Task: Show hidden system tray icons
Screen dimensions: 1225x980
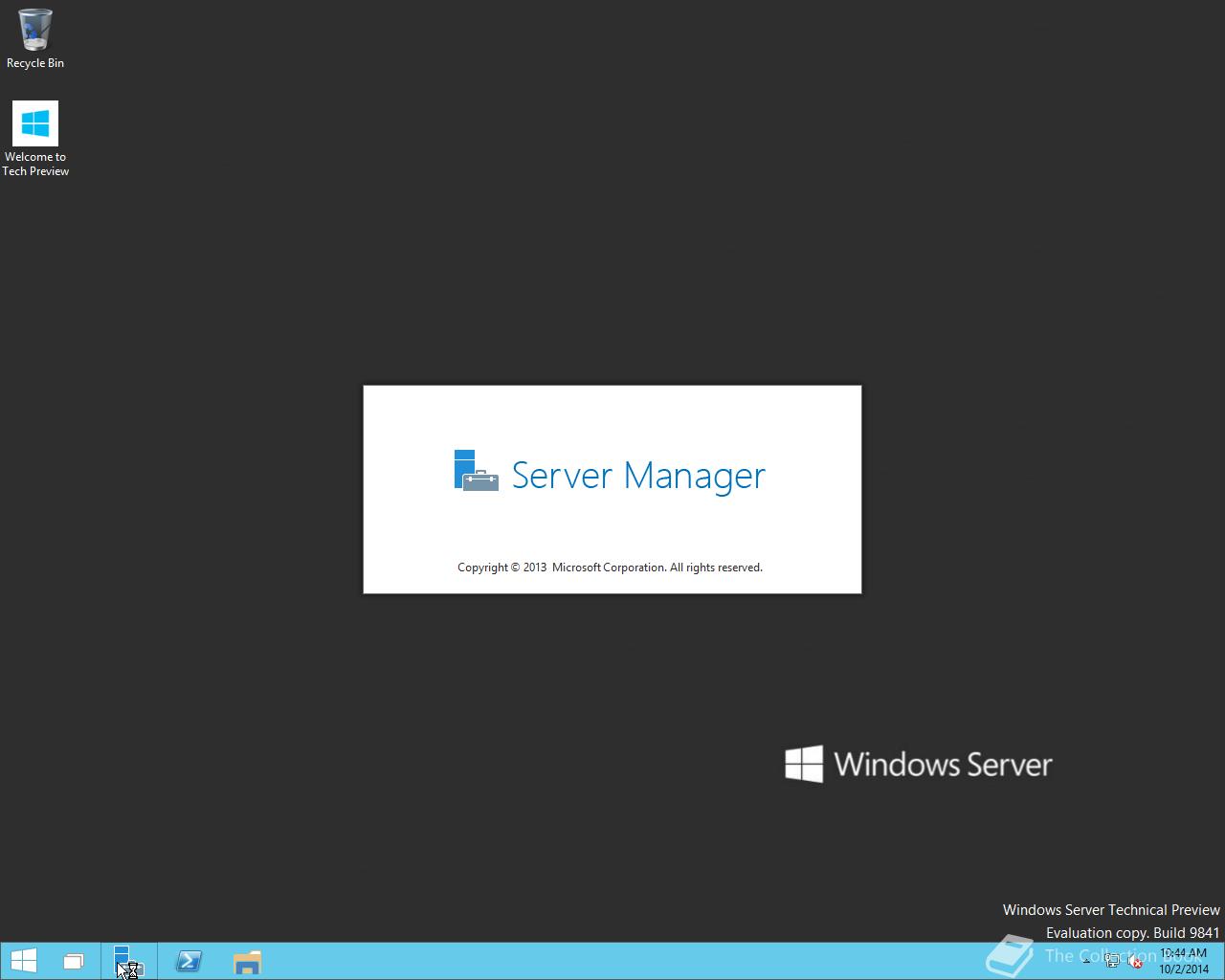Action: coord(1086,962)
